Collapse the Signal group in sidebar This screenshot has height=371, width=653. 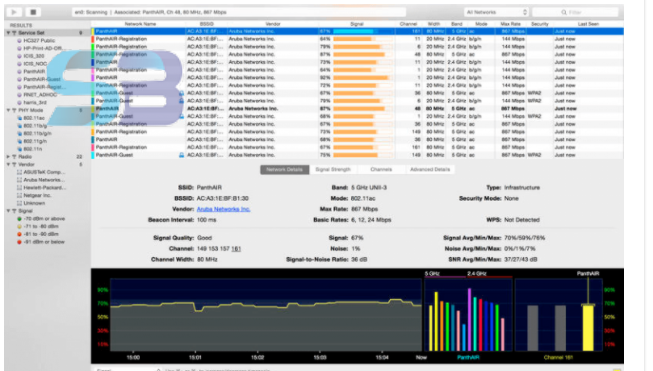pyautogui.click(x=8, y=211)
